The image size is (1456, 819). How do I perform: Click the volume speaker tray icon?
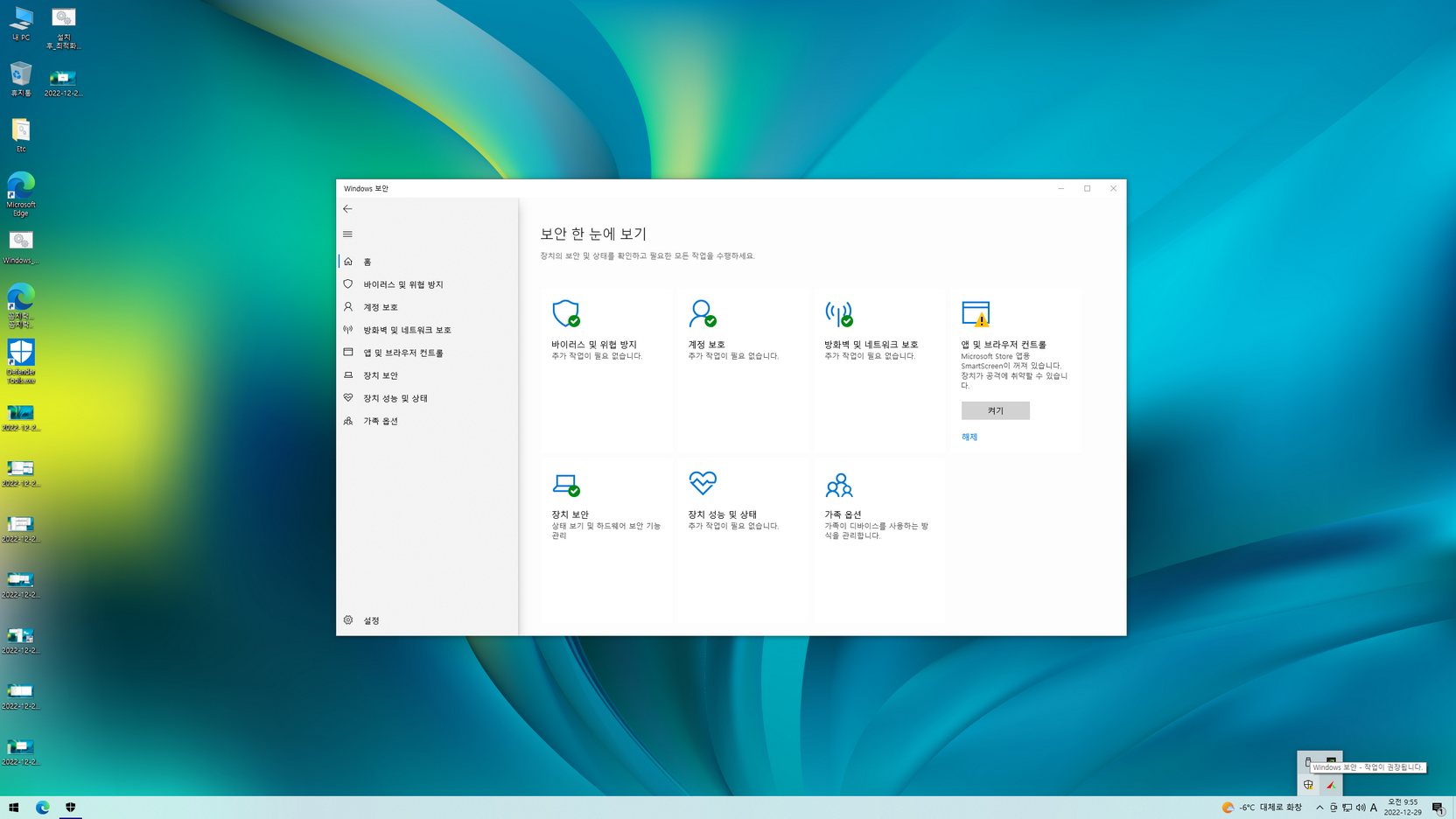[x=1361, y=808]
